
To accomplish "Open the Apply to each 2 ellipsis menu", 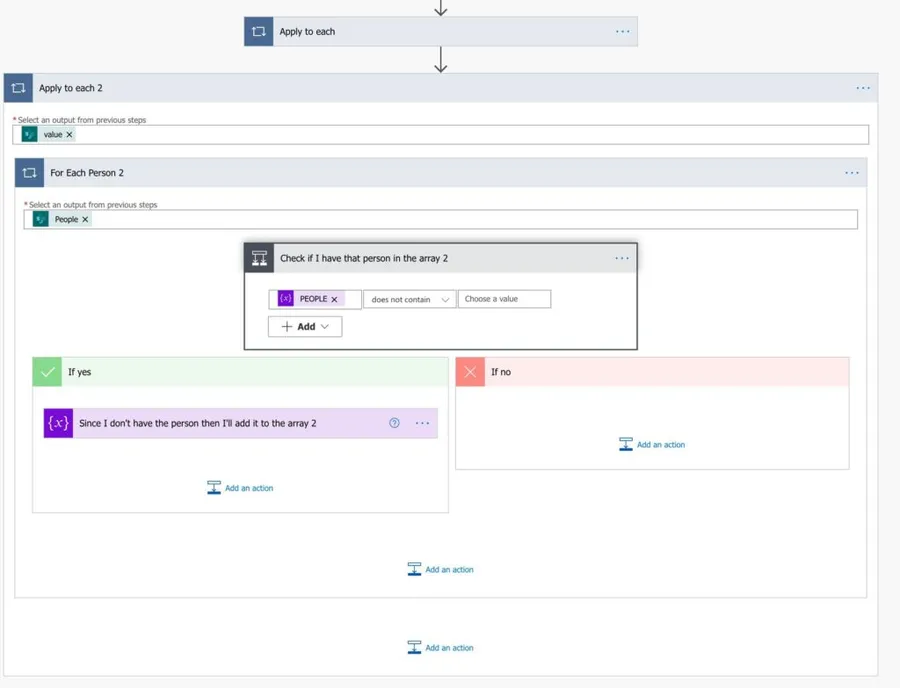I will tap(862, 88).
